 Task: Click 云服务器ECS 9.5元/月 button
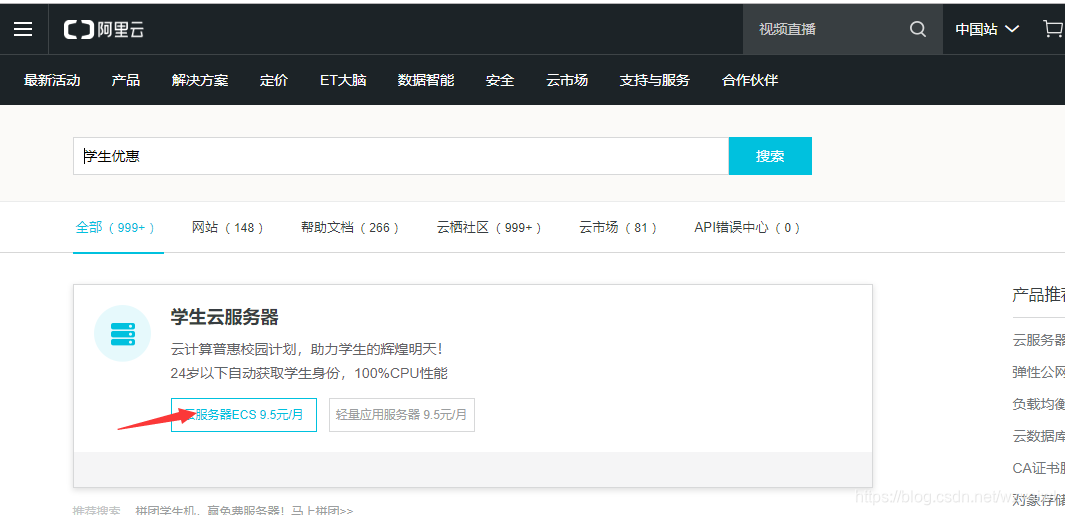pyautogui.click(x=244, y=414)
